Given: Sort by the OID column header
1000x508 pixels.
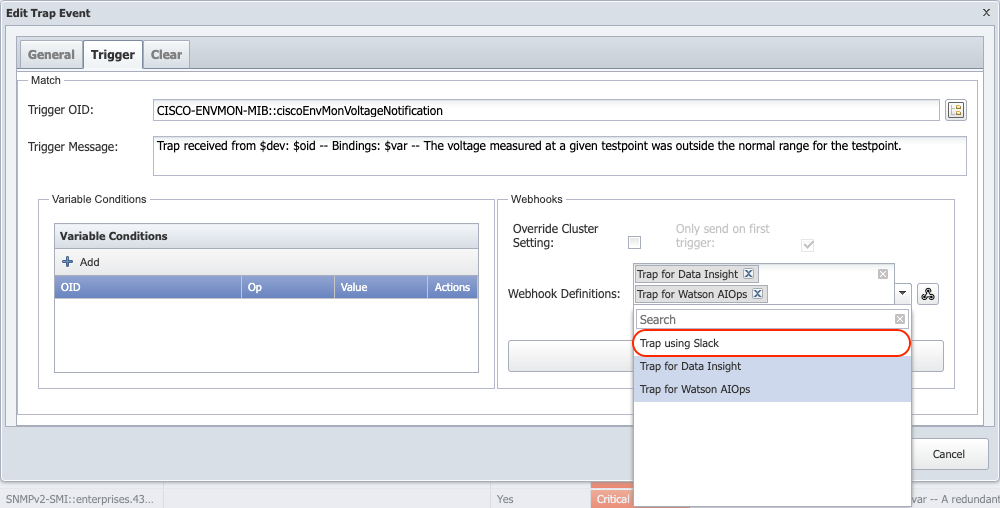Looking at the screenshot, I should [x=148, y=287].
